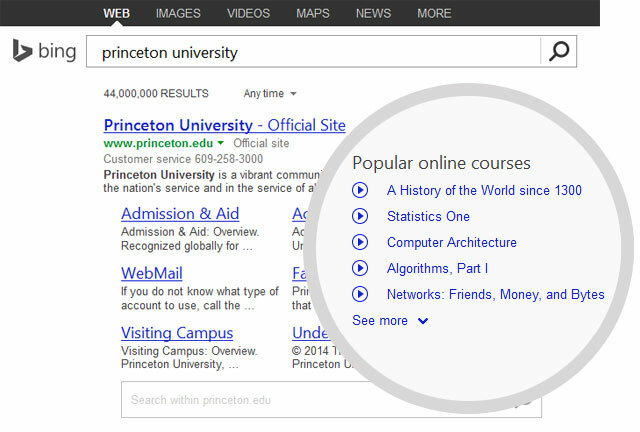Click the Customer service 609-258-3000 text
Image resolution: width=640 pixels, height=432 pixels.
183,159
